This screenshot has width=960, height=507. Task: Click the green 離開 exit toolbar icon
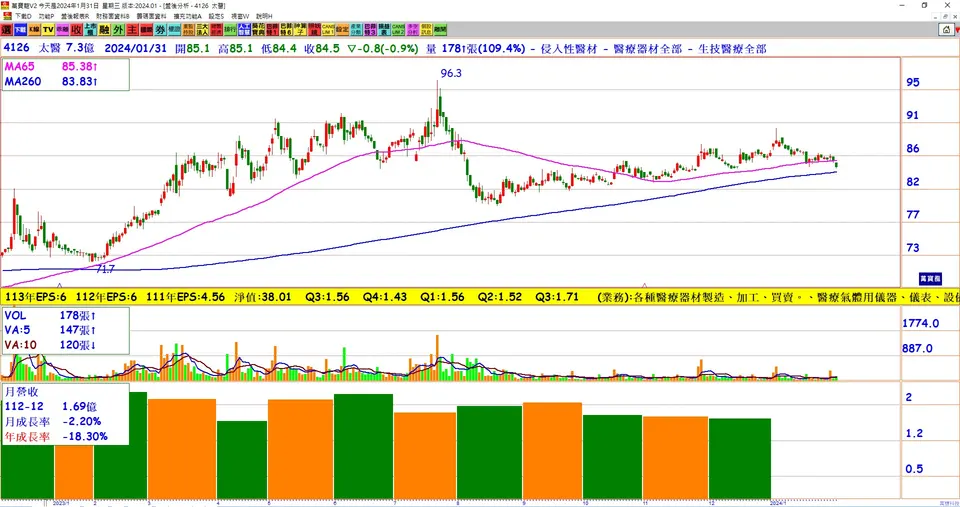tap(440, 29)
